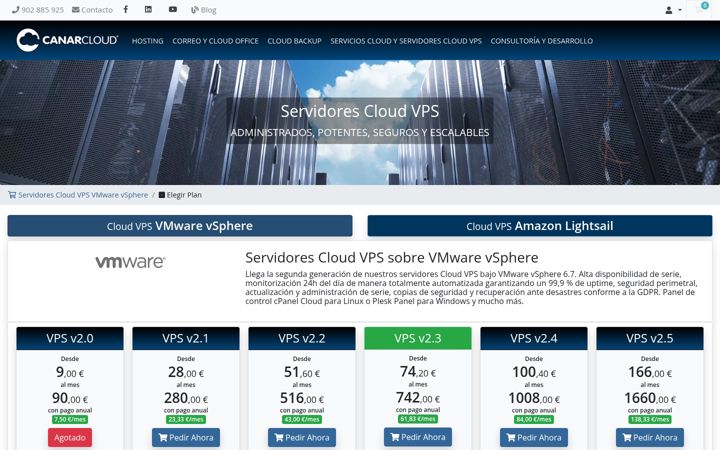Click Pedir Ahora for VPS v2.4
The height and width of the screenshot is (450, 720).
(534, 438)
